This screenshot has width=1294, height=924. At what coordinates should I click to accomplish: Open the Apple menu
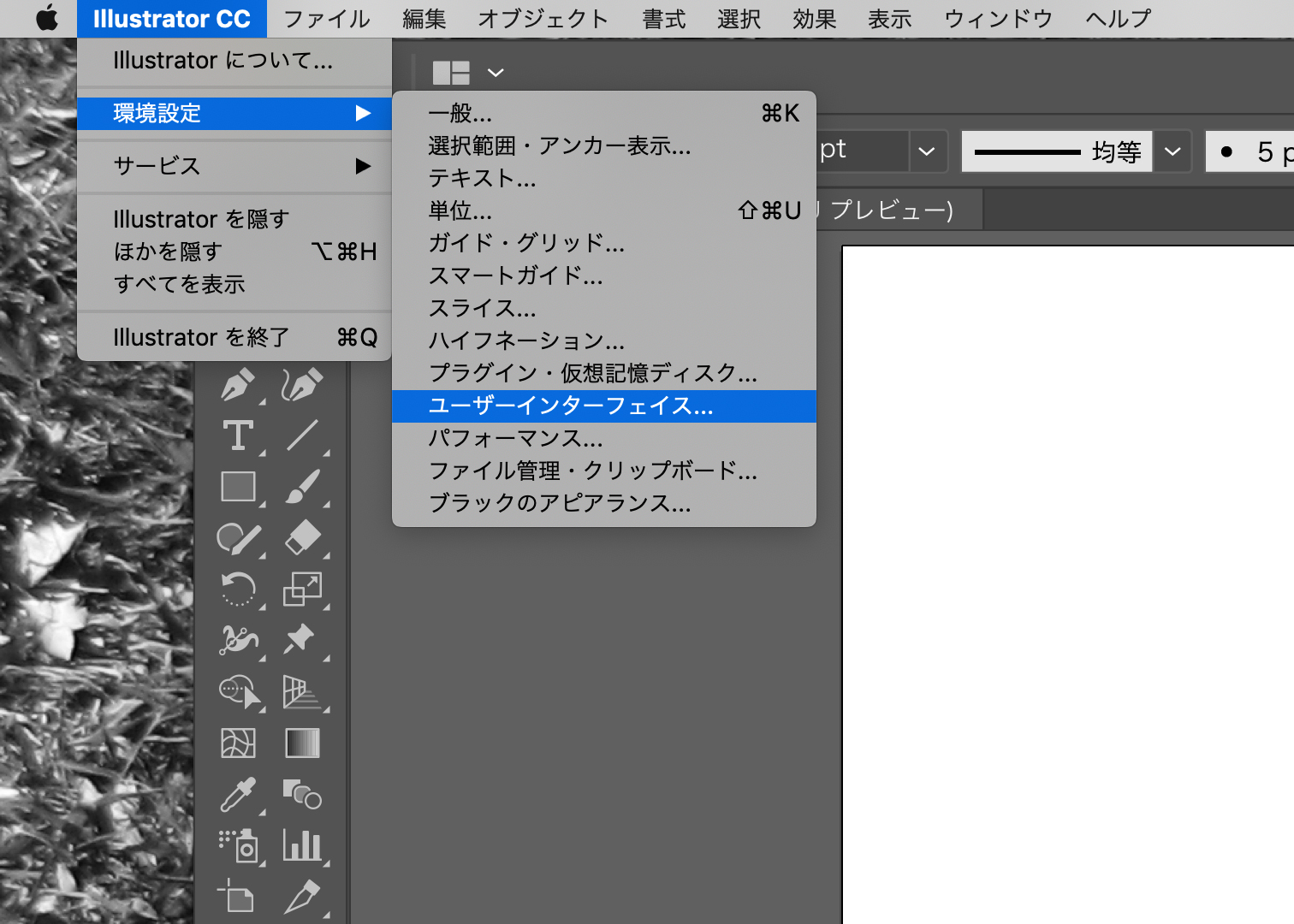point(47,18)
